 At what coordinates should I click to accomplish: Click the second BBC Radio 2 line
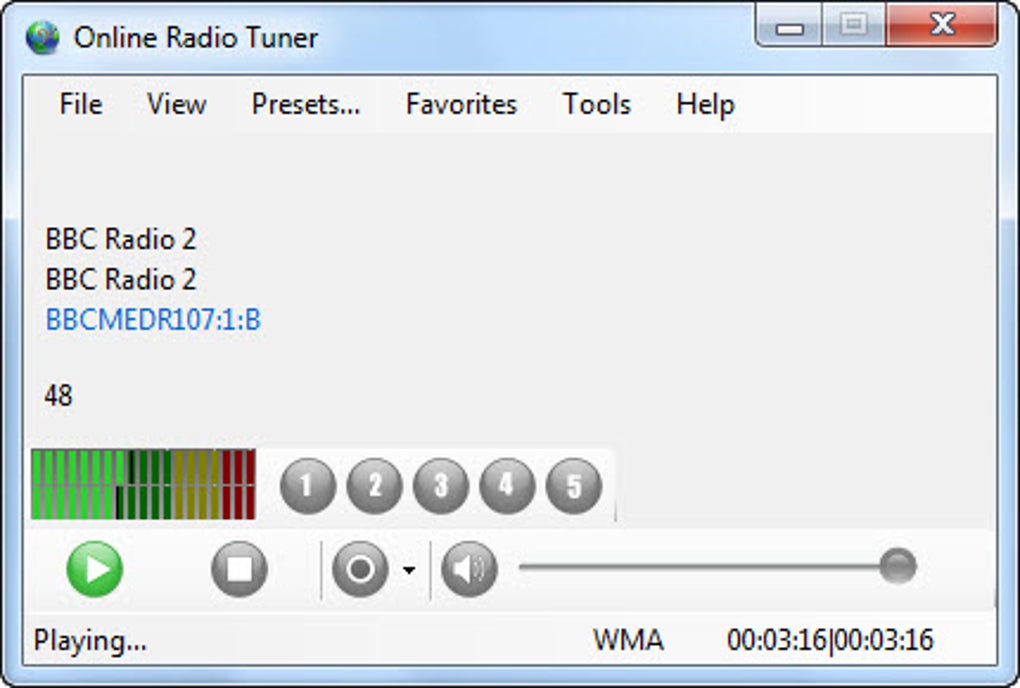[x=120, y=280]
